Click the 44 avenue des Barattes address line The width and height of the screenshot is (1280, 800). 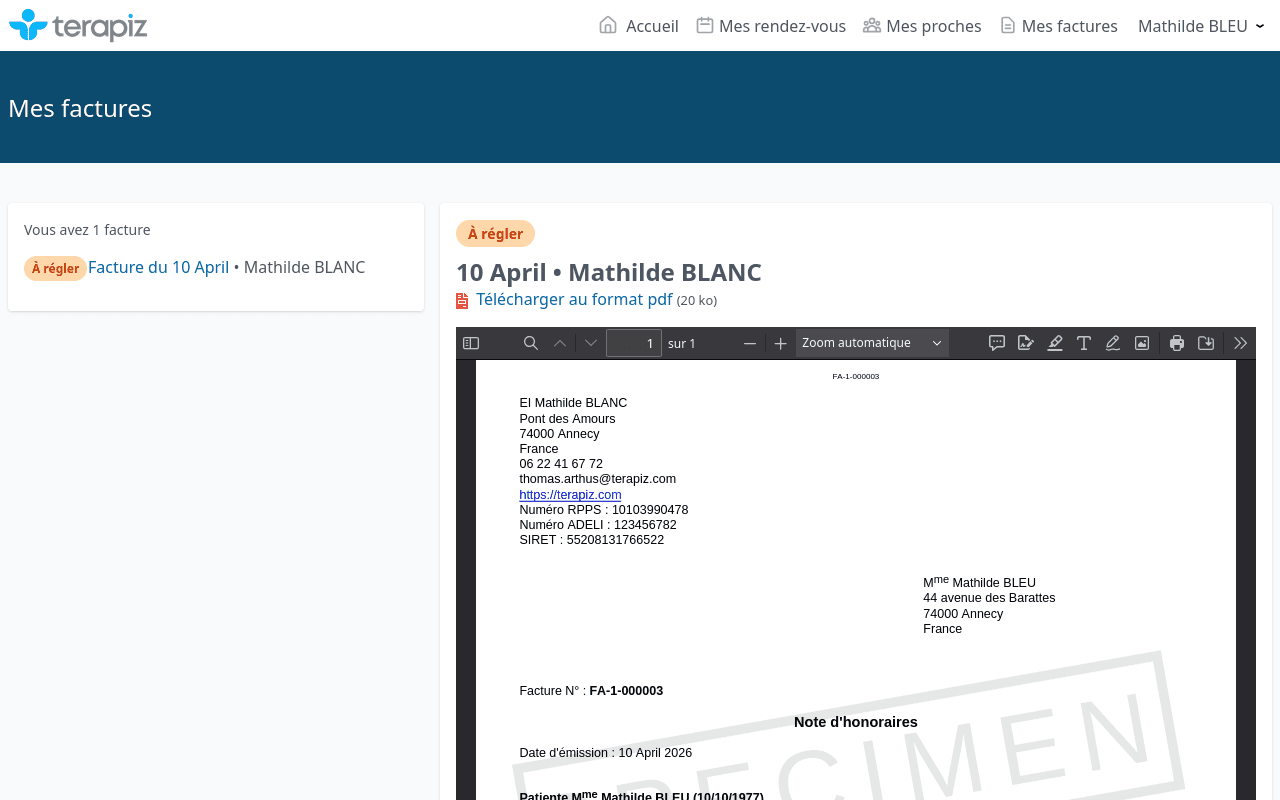tap(989, 598)
